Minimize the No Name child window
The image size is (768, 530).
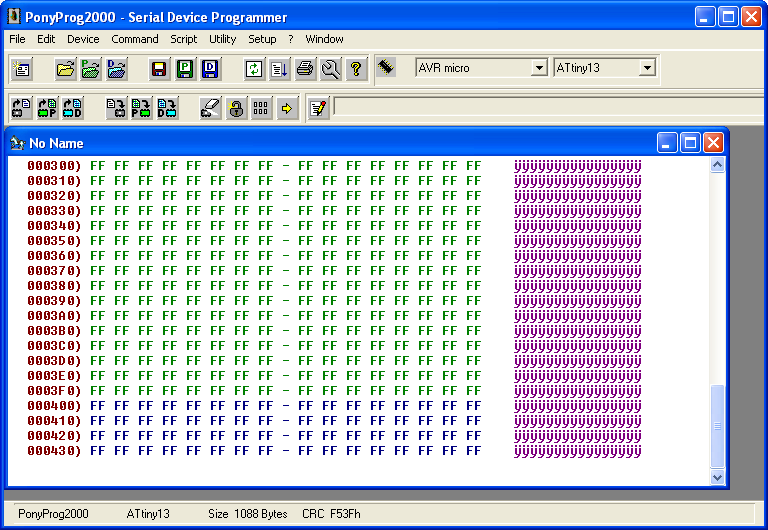[667, 143]
